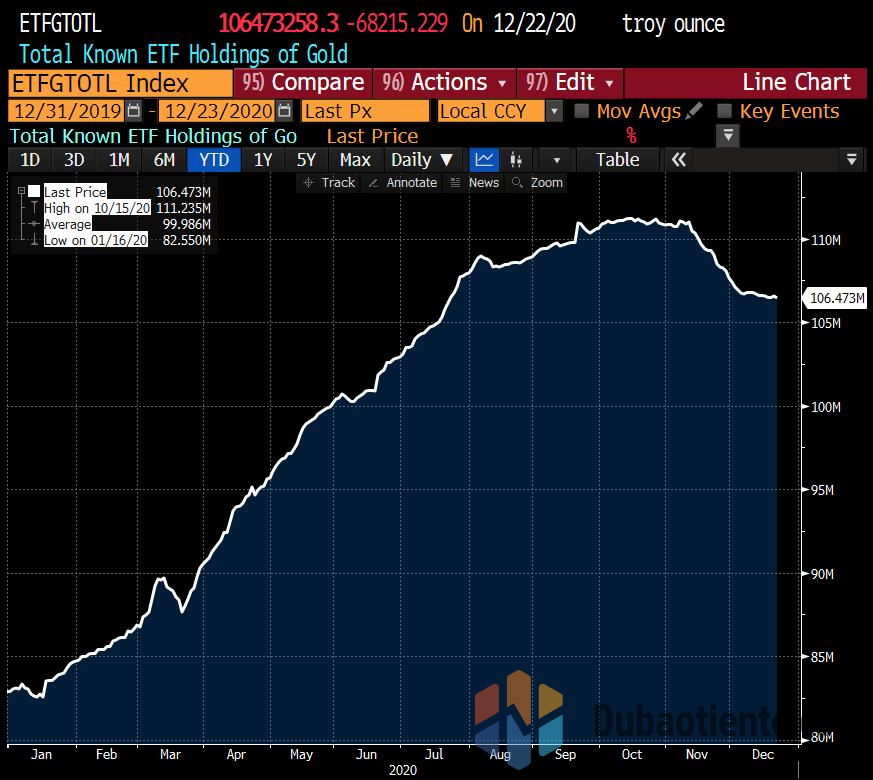
Task: Open the start date calendar picker
Action: [134, 111]
